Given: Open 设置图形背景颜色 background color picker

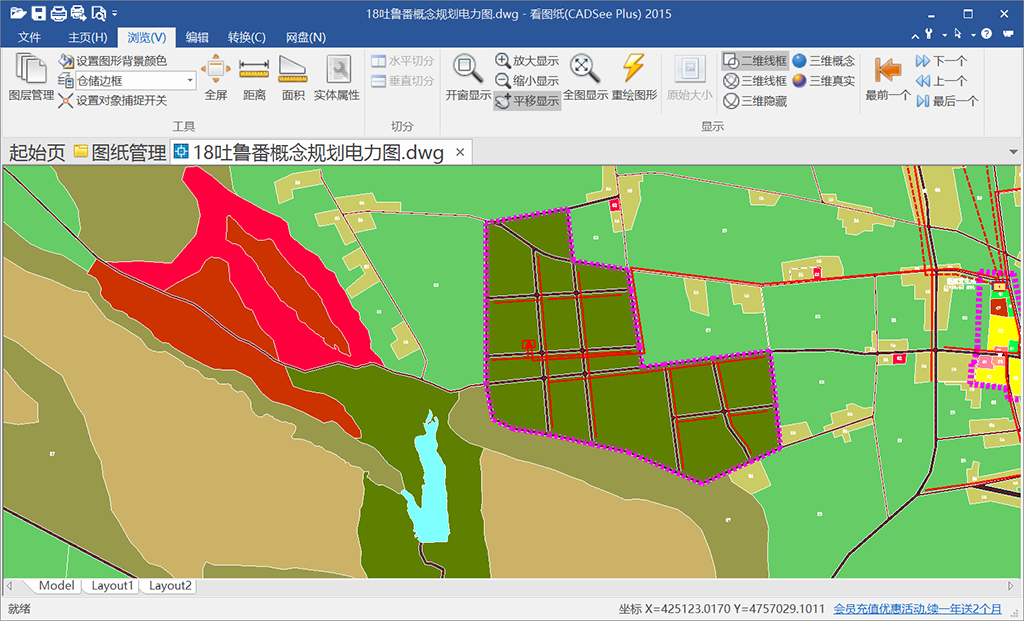Looking at the screenshot, I should 112,61.
